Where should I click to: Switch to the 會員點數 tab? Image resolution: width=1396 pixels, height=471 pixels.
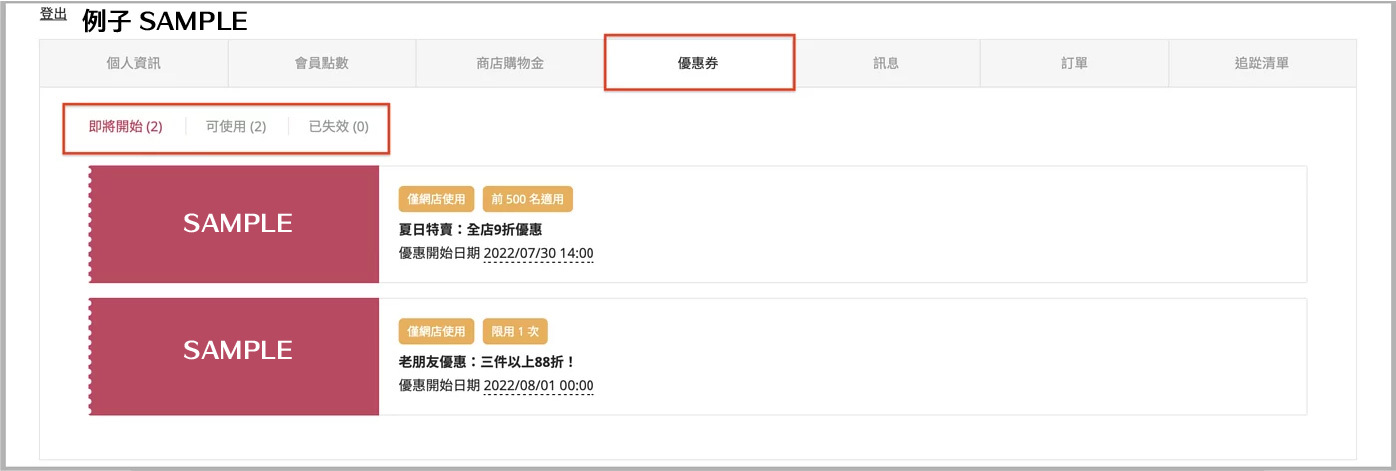coord(321,63)
